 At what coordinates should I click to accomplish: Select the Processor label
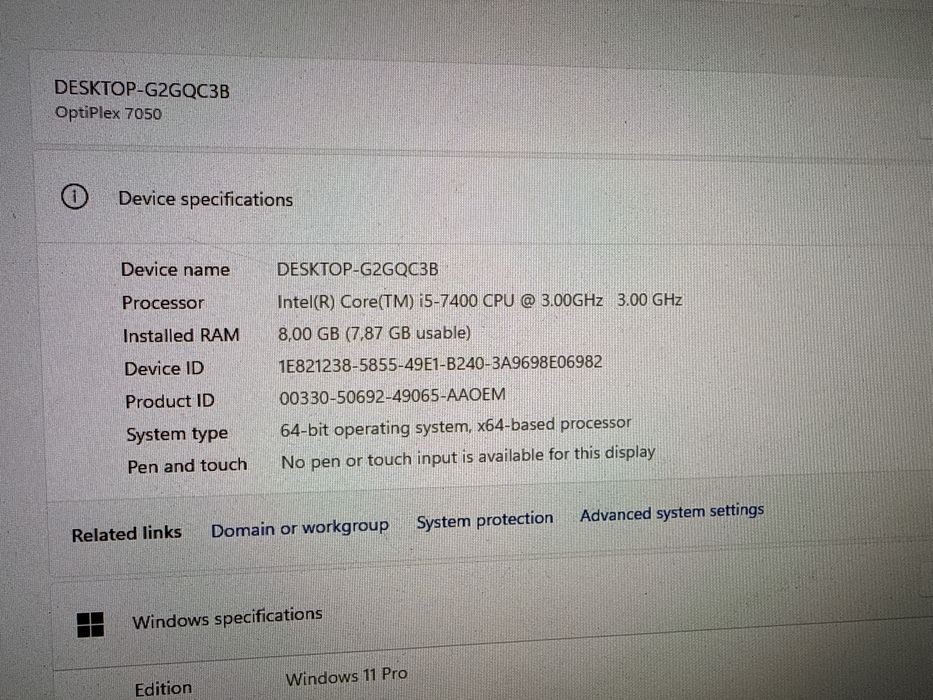163,302
